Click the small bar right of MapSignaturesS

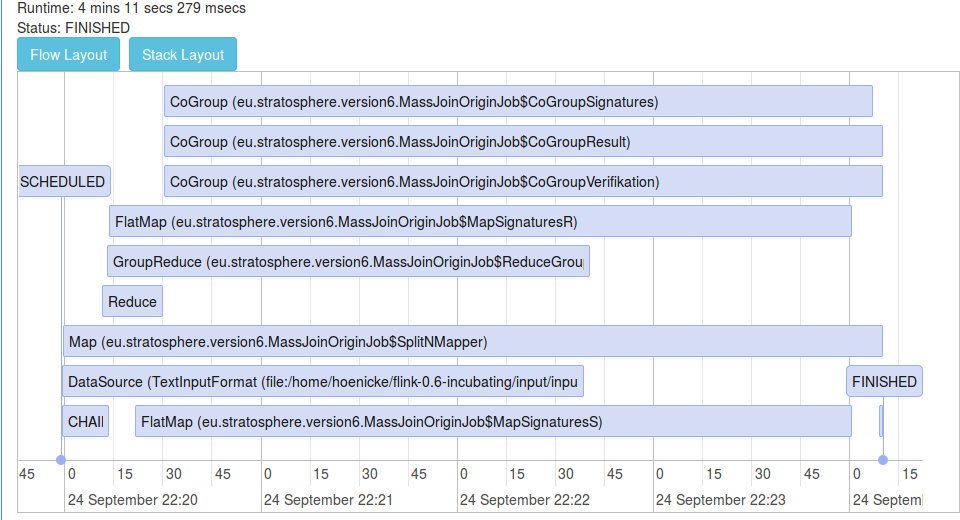881,421
